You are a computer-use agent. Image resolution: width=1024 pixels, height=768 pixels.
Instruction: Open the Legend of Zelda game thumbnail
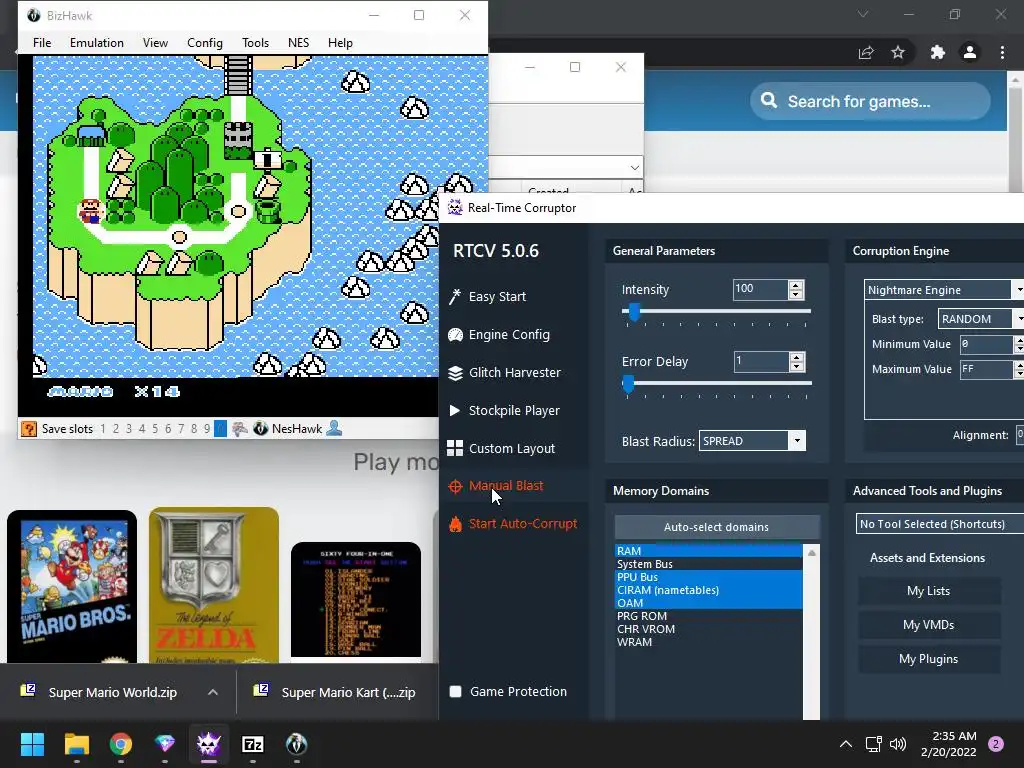pos(214,586)
